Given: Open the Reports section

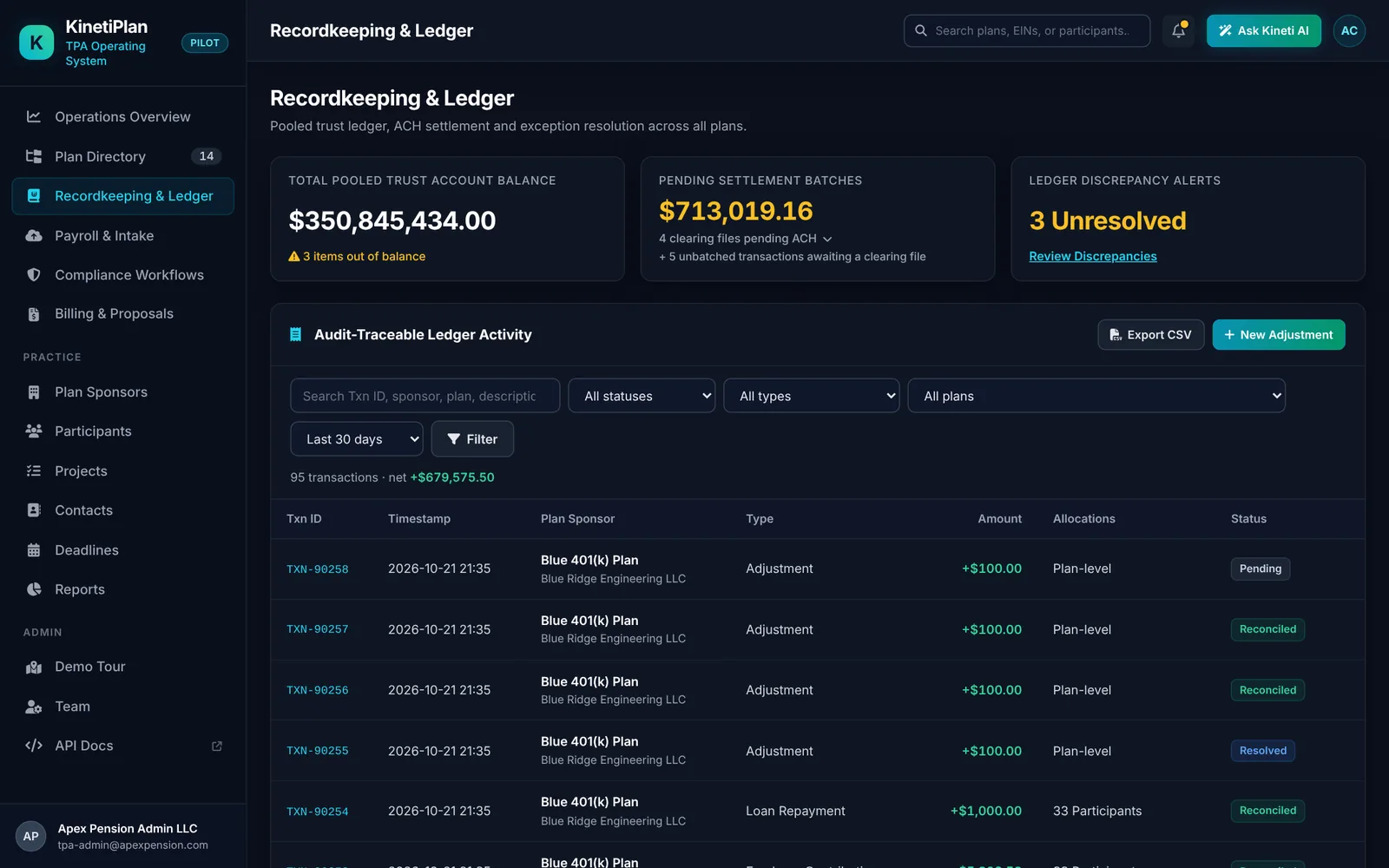Looking at the screenshot, I should [123, 589].
